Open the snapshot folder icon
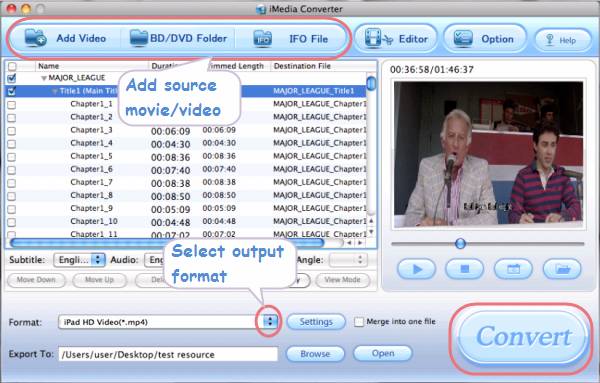The width and height of the screenshot is (600, 383). (562, 269)
